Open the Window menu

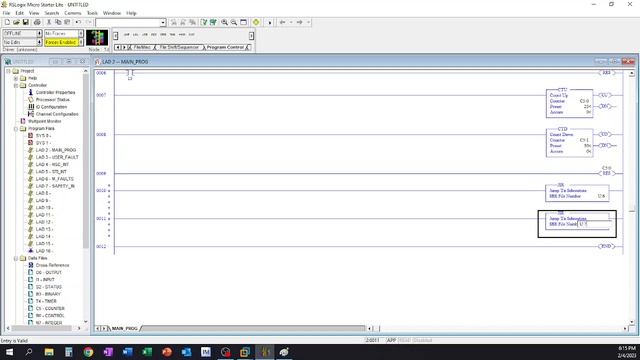coord(112,13)
